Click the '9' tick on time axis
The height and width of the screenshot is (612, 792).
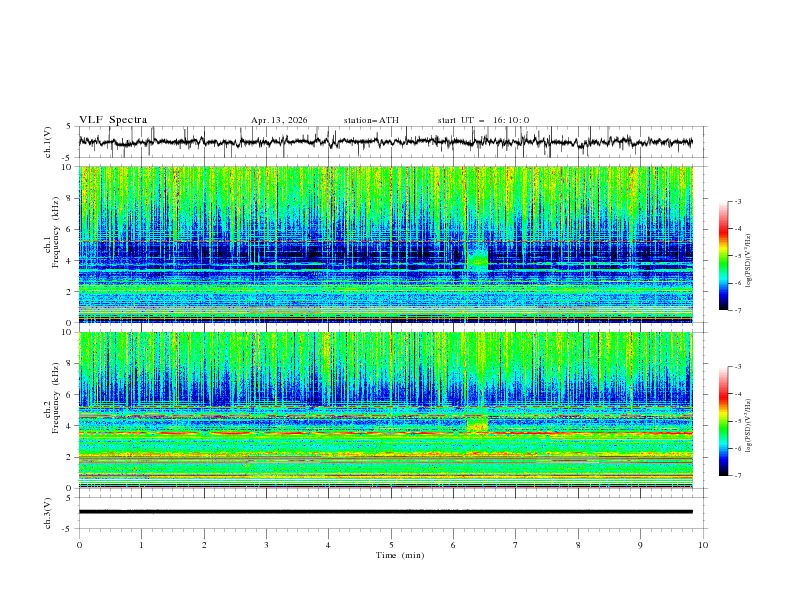pos(640,545)
